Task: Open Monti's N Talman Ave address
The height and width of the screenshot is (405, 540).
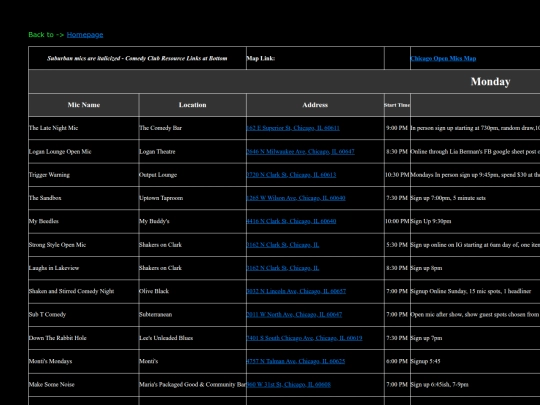Action: [295, 361]
